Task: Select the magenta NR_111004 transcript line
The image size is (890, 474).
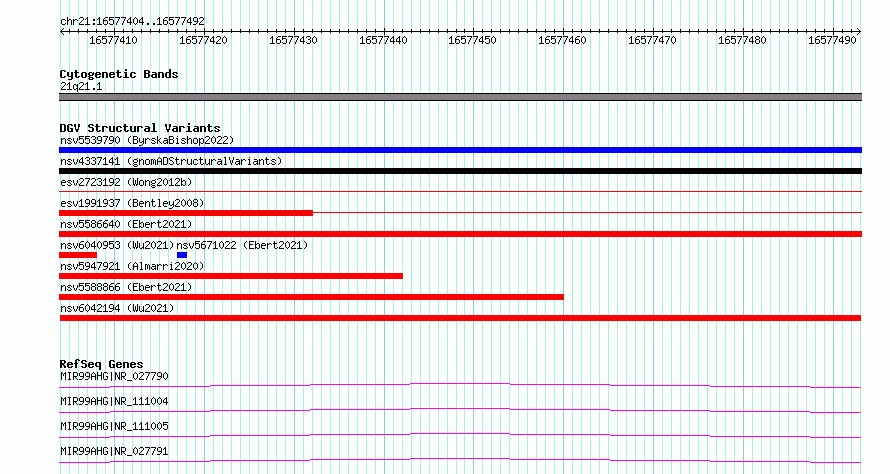Action: 460,410
